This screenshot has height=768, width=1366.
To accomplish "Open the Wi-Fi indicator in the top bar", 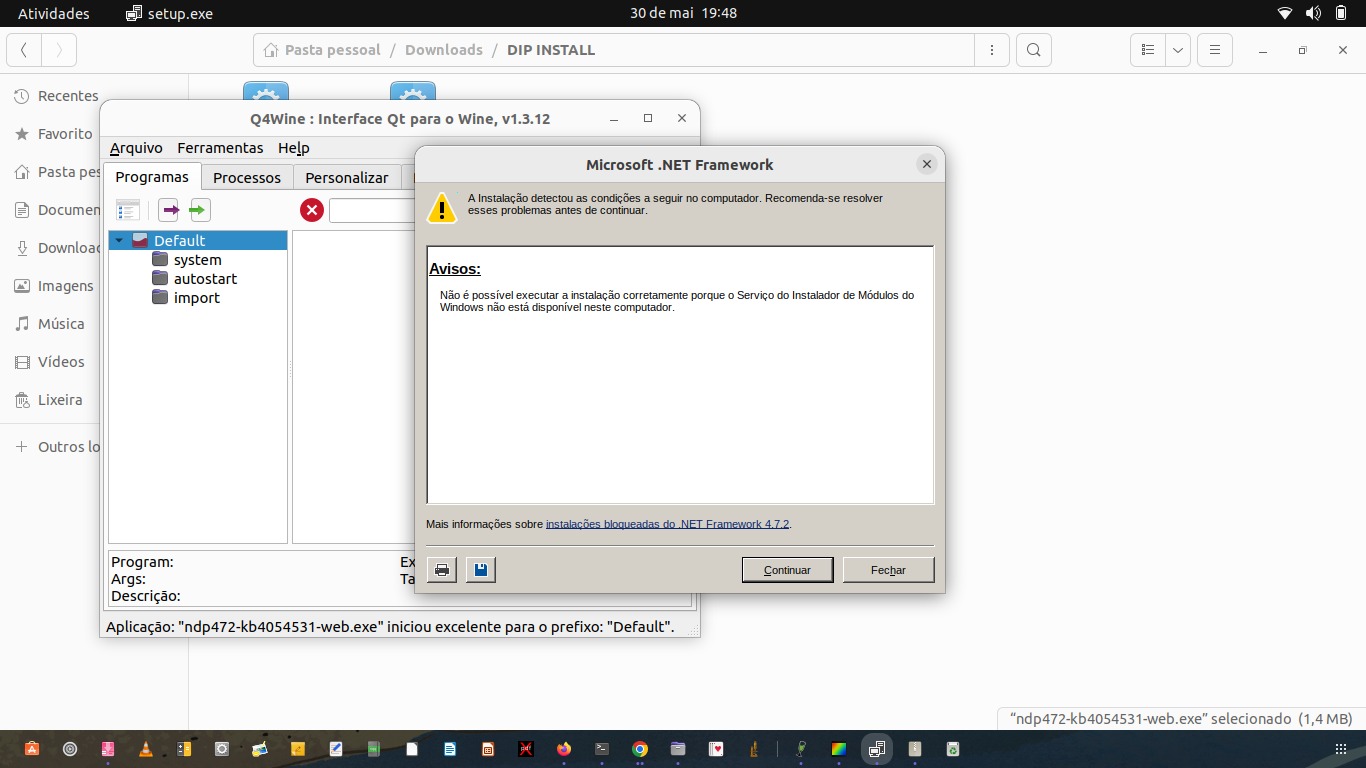I will point(1285,14).
